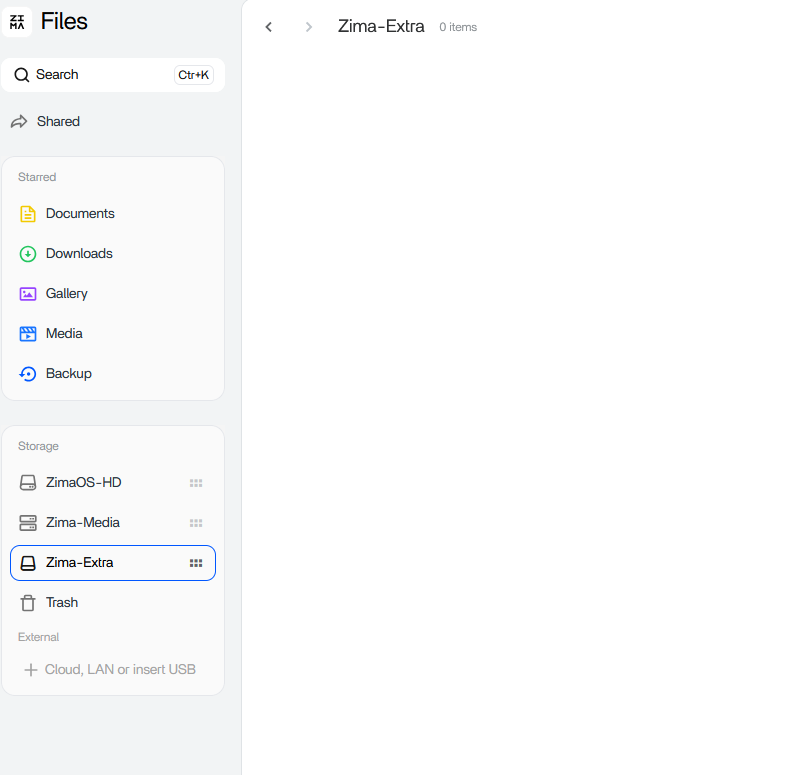Screen dimensions: 793x775
Task: Go forward with right chevron
Action: 308,27
